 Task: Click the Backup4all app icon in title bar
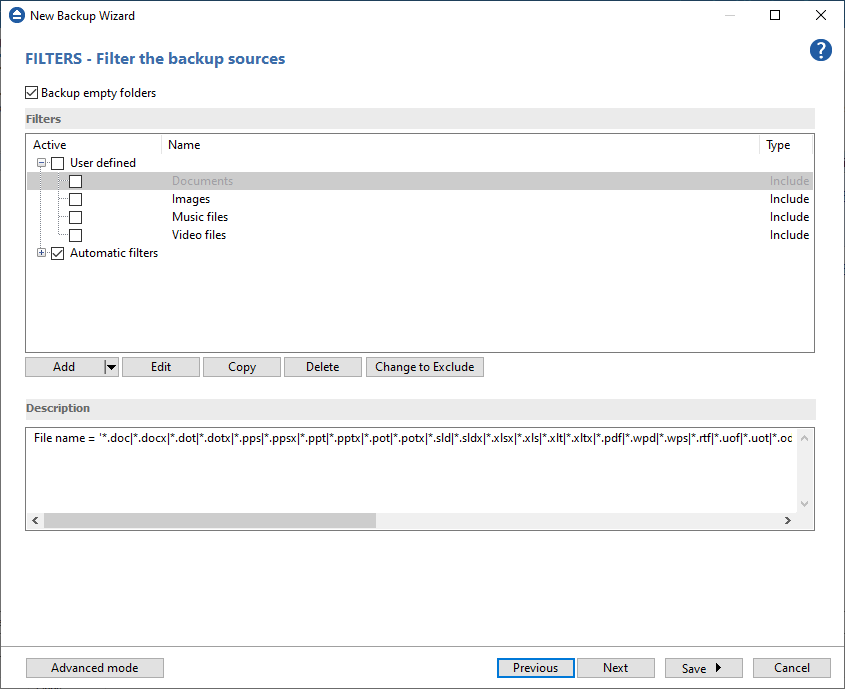click(x=17, y=15)
